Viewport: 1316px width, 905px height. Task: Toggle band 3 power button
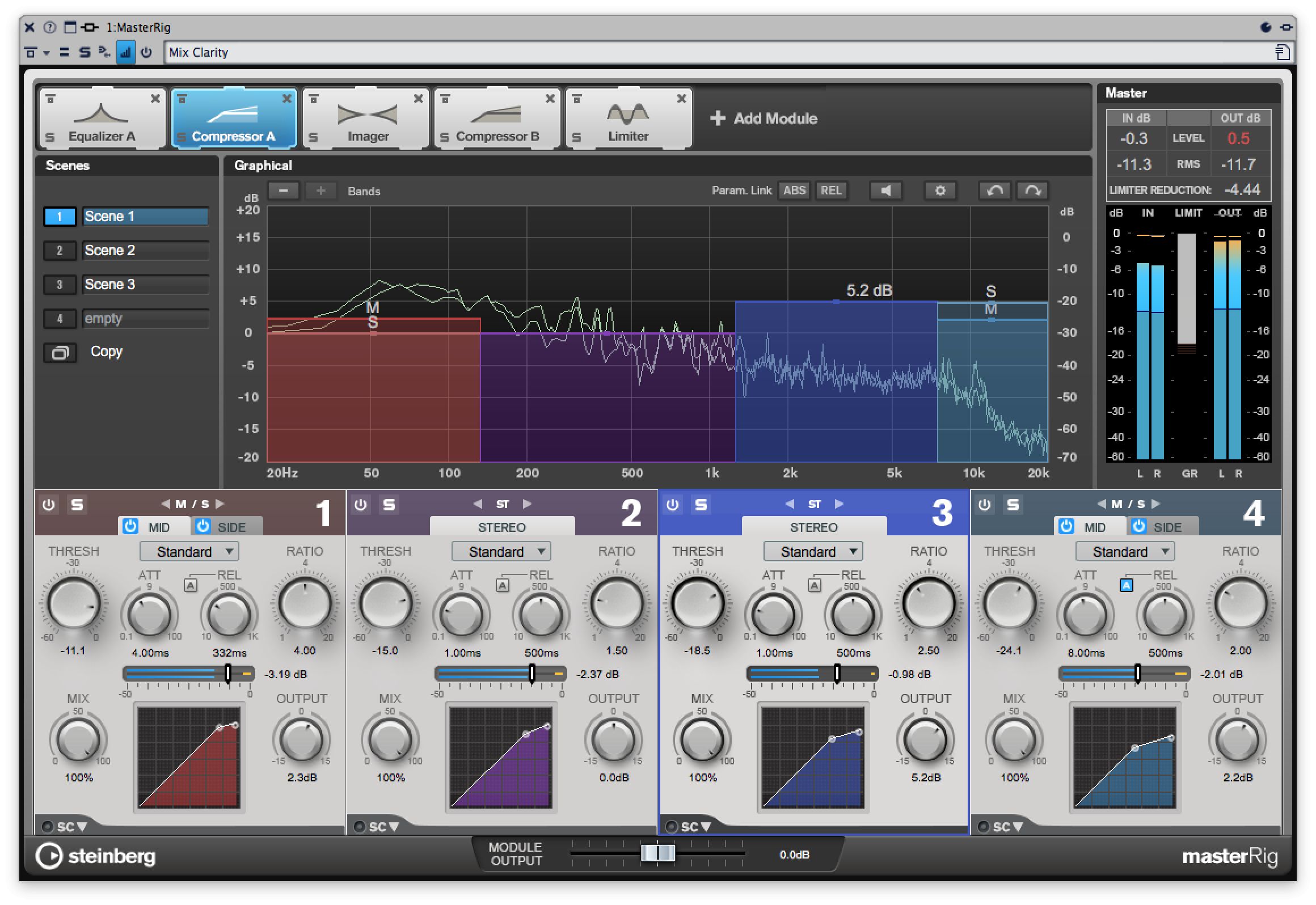pos(673,504)
